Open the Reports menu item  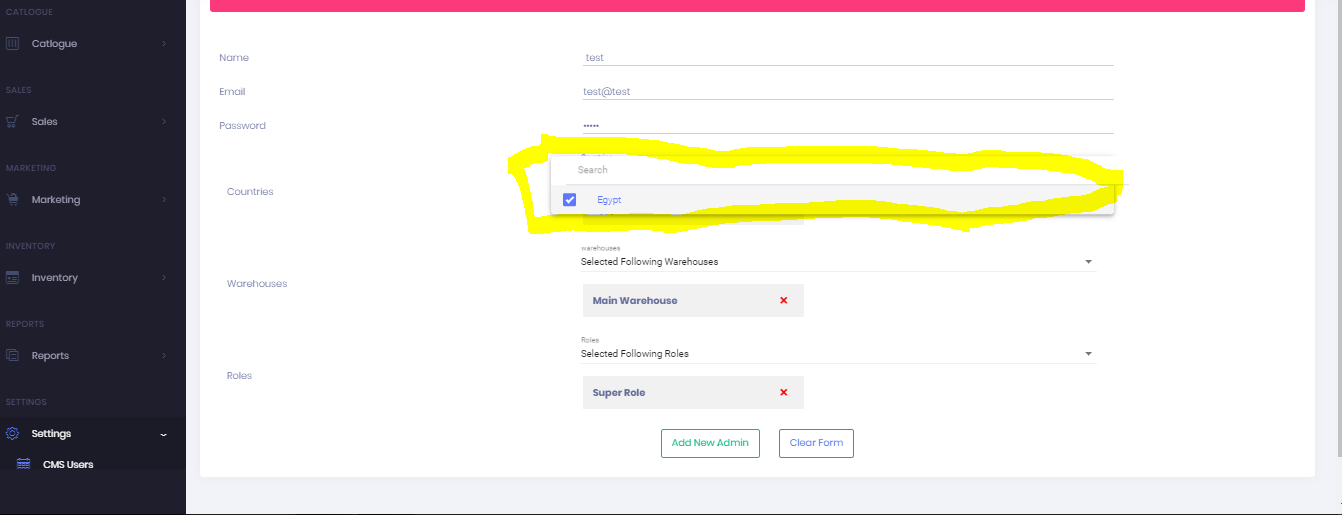(50, 356)
